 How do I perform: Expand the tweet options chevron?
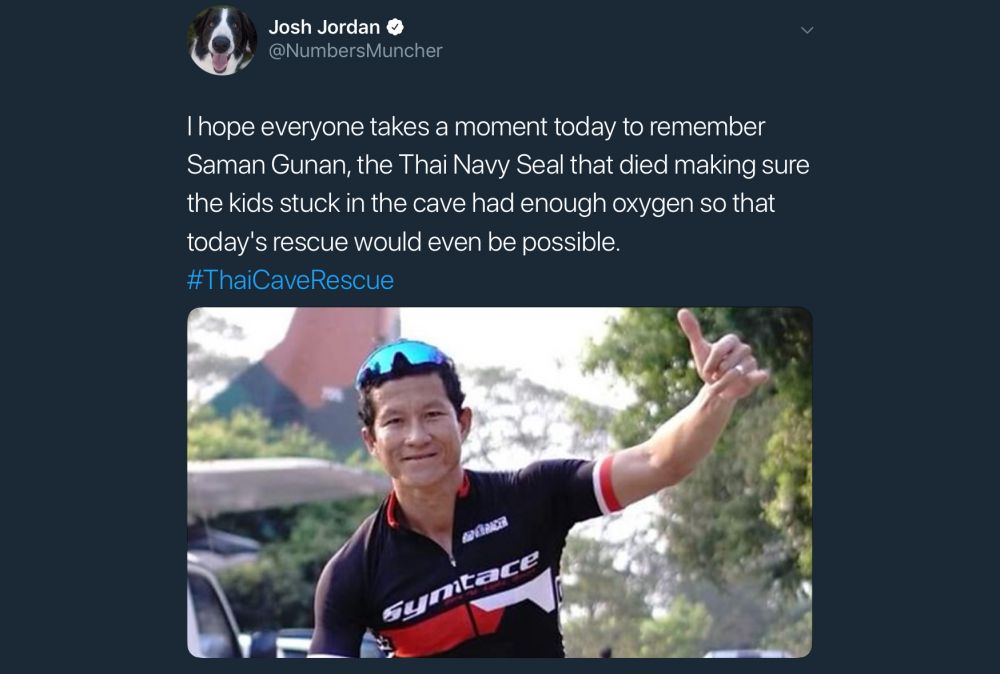[807, 30]
